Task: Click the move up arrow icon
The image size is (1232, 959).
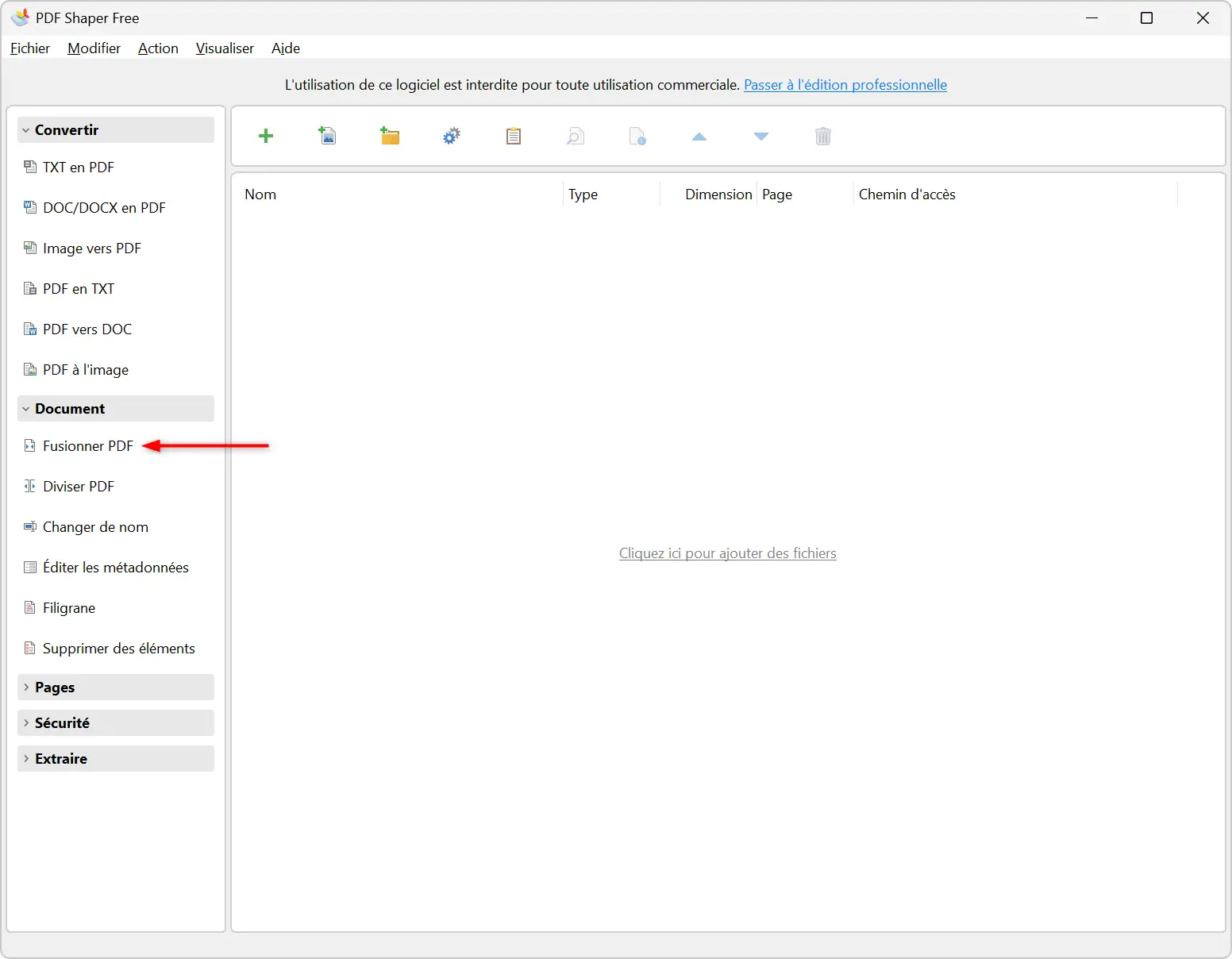Action: 699,137
